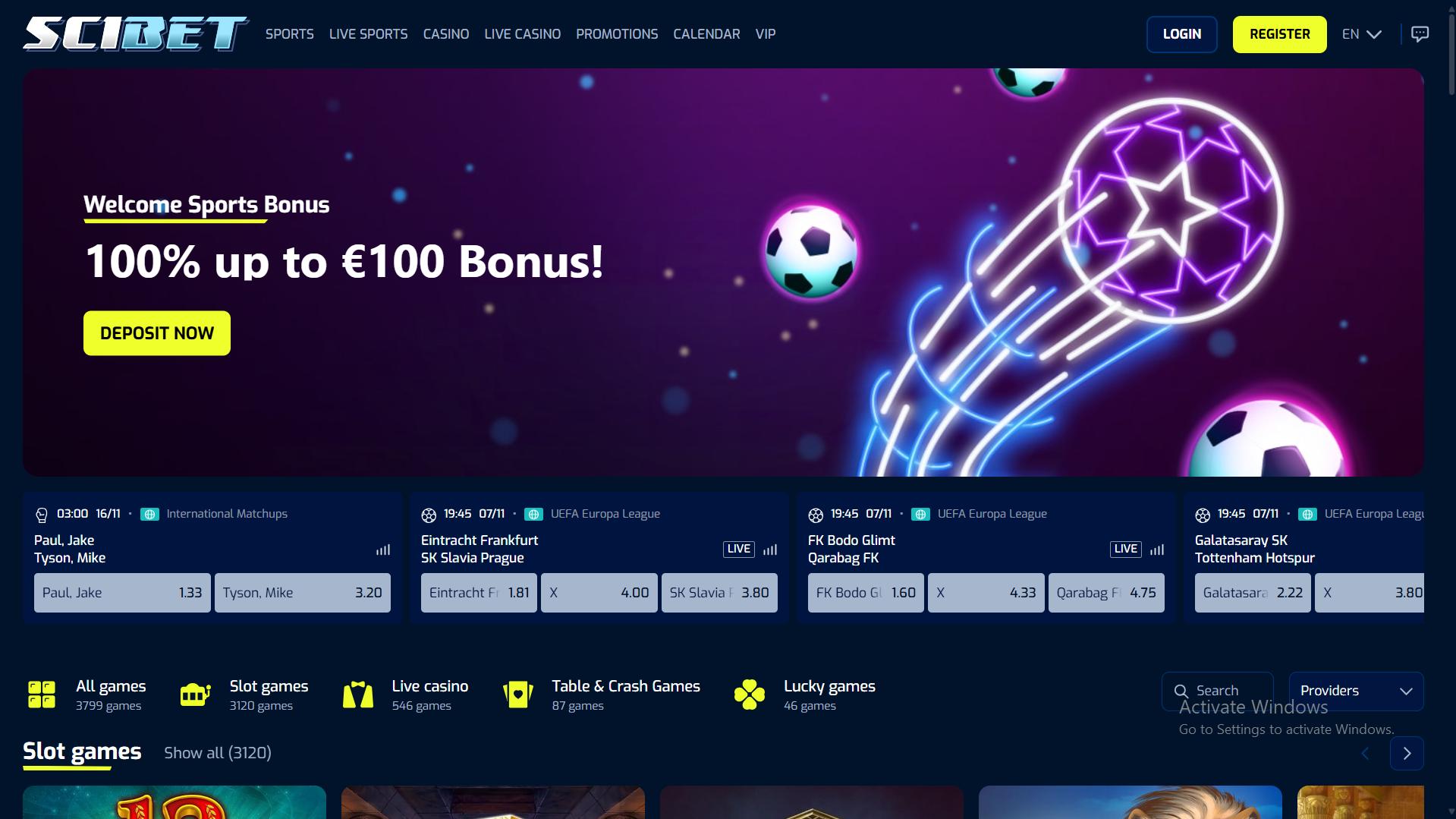Toggle Tyson, Mike 3.20 odds selection
Viewport: 1456px width, 819px height.
coord(303,593)
